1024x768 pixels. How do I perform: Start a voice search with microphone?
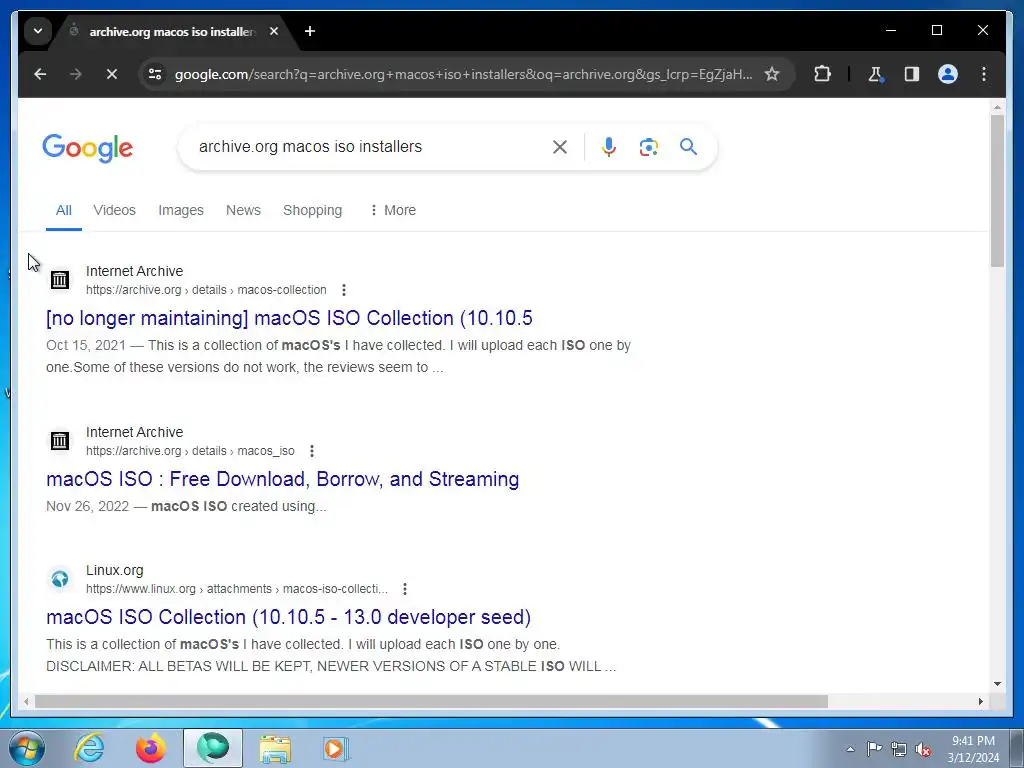pyautogui.click(x=609, y=147)
